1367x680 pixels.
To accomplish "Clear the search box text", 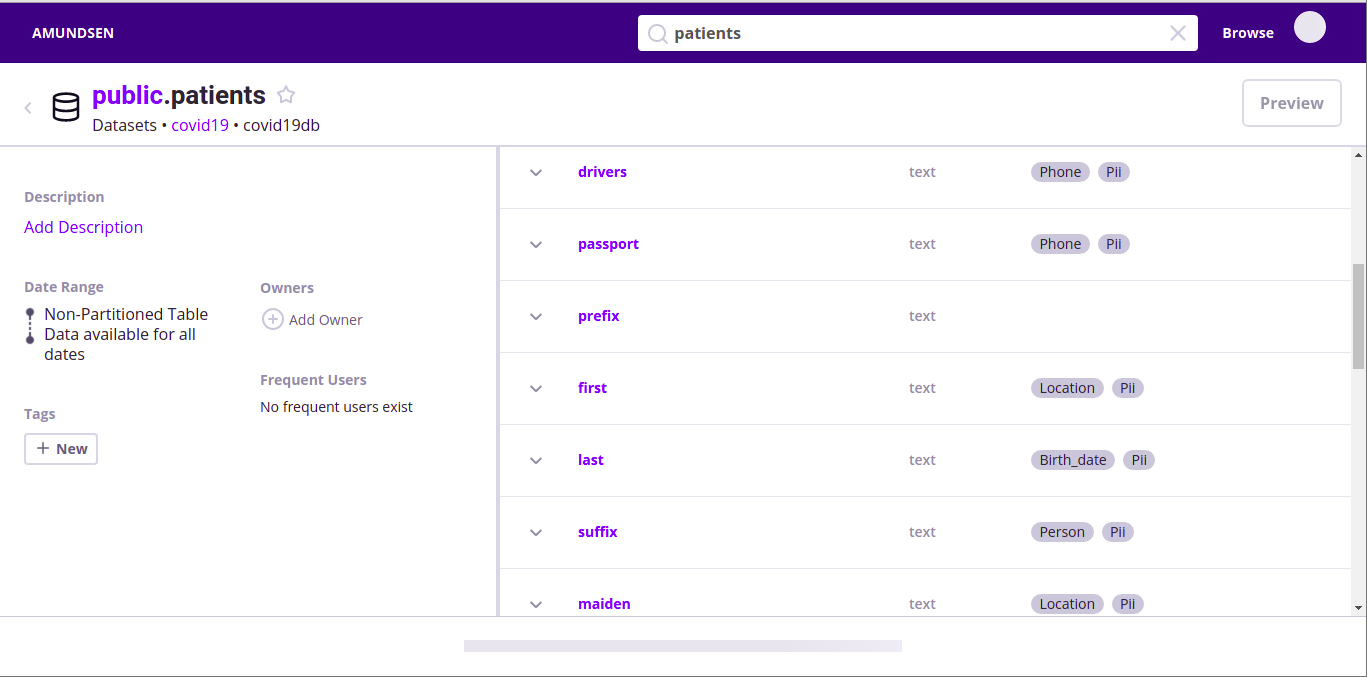I will (1177, 33).
